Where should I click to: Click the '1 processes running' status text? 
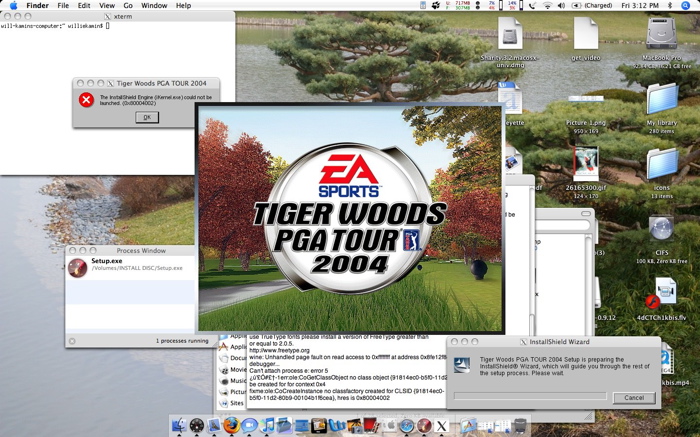(x=182, y=341)
